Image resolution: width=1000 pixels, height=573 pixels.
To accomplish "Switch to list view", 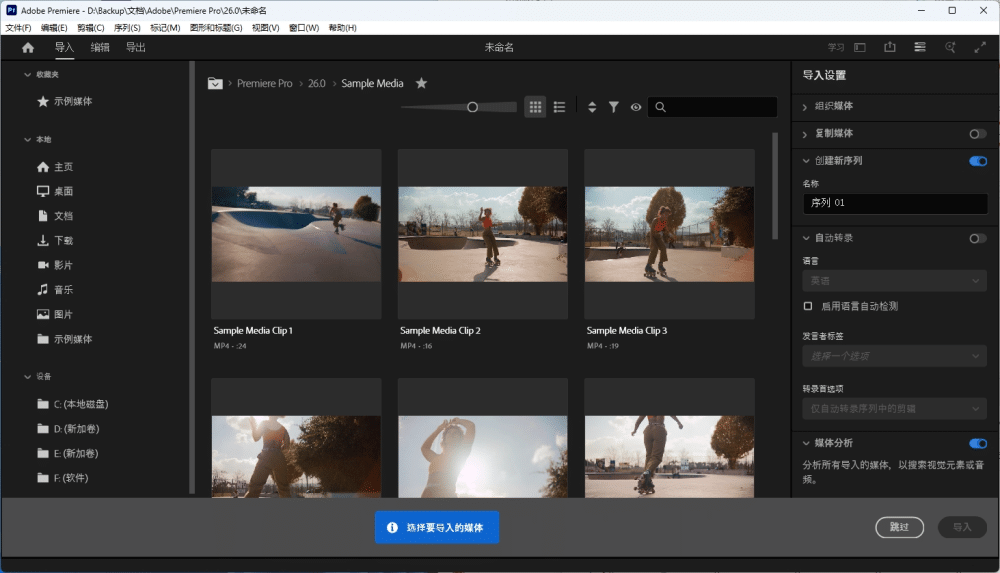I will (x=559, y=107).
